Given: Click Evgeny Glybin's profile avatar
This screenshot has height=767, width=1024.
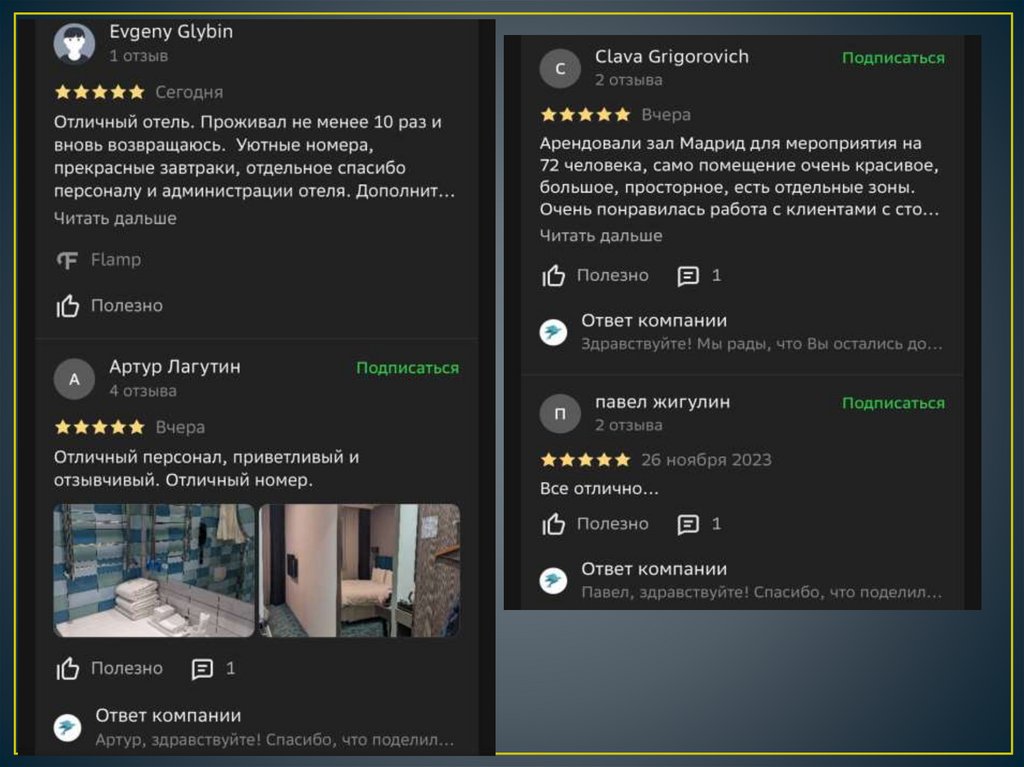Looking at the screenshot, I should 74,43.
